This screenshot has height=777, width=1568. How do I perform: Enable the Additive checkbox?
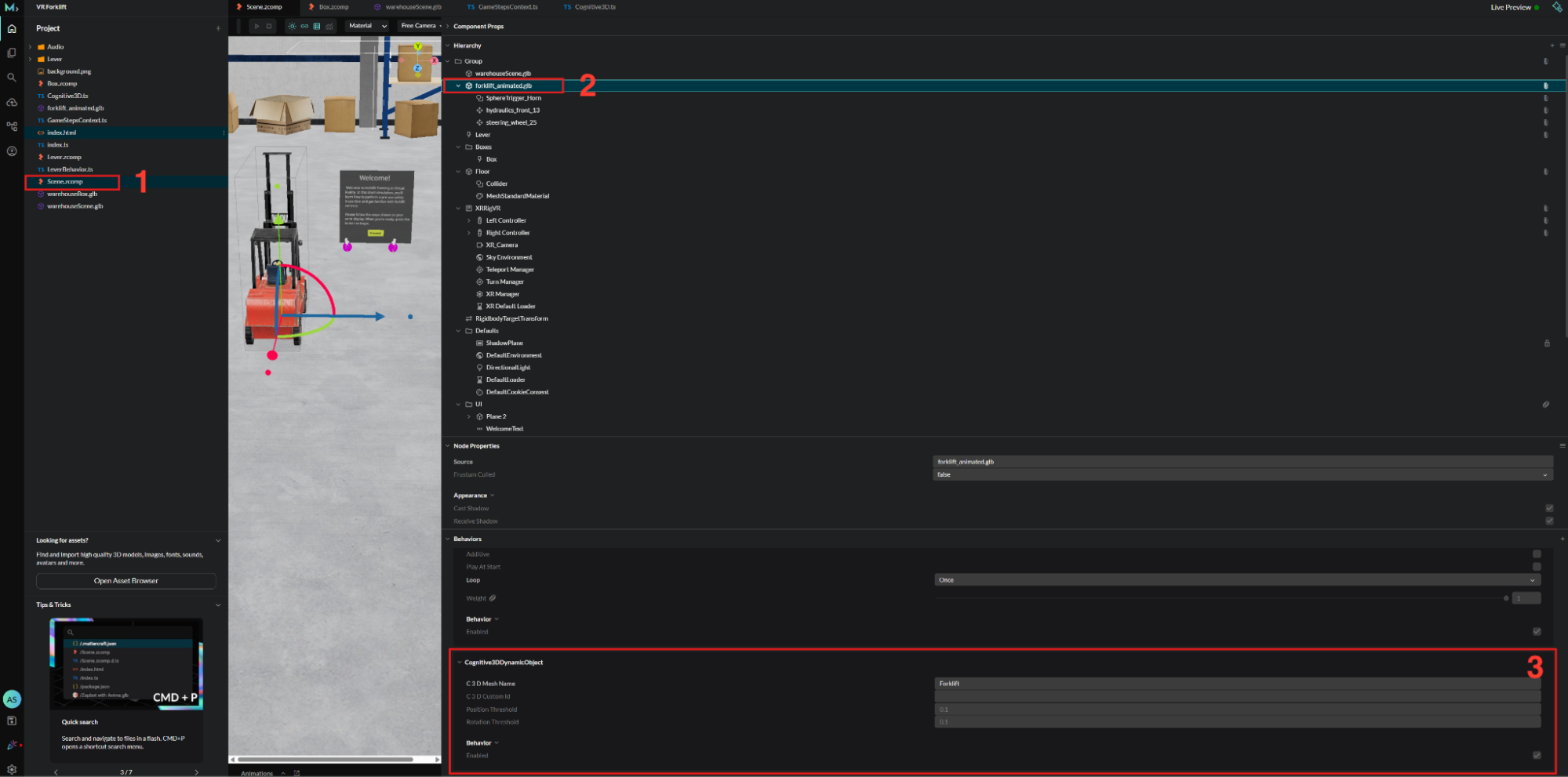point(1537,554)
